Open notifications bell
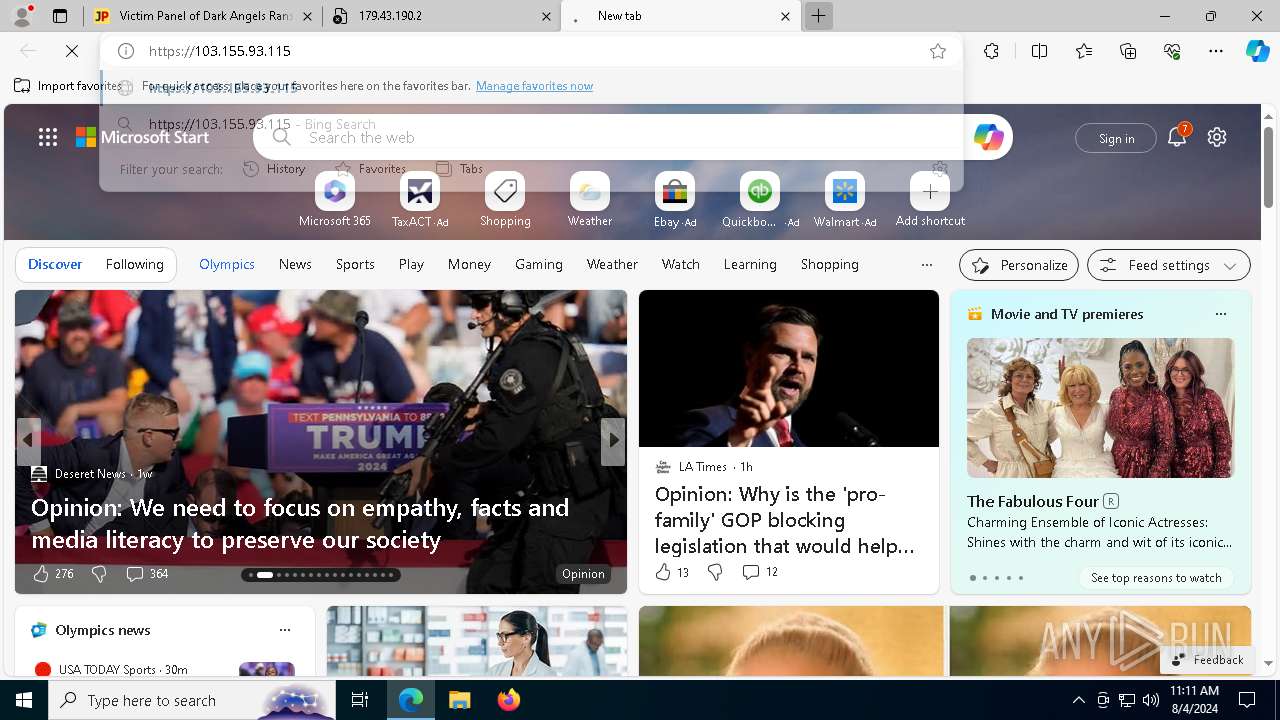Image resolution: width=1280 pixels, height=720 pixels. 1177,137
